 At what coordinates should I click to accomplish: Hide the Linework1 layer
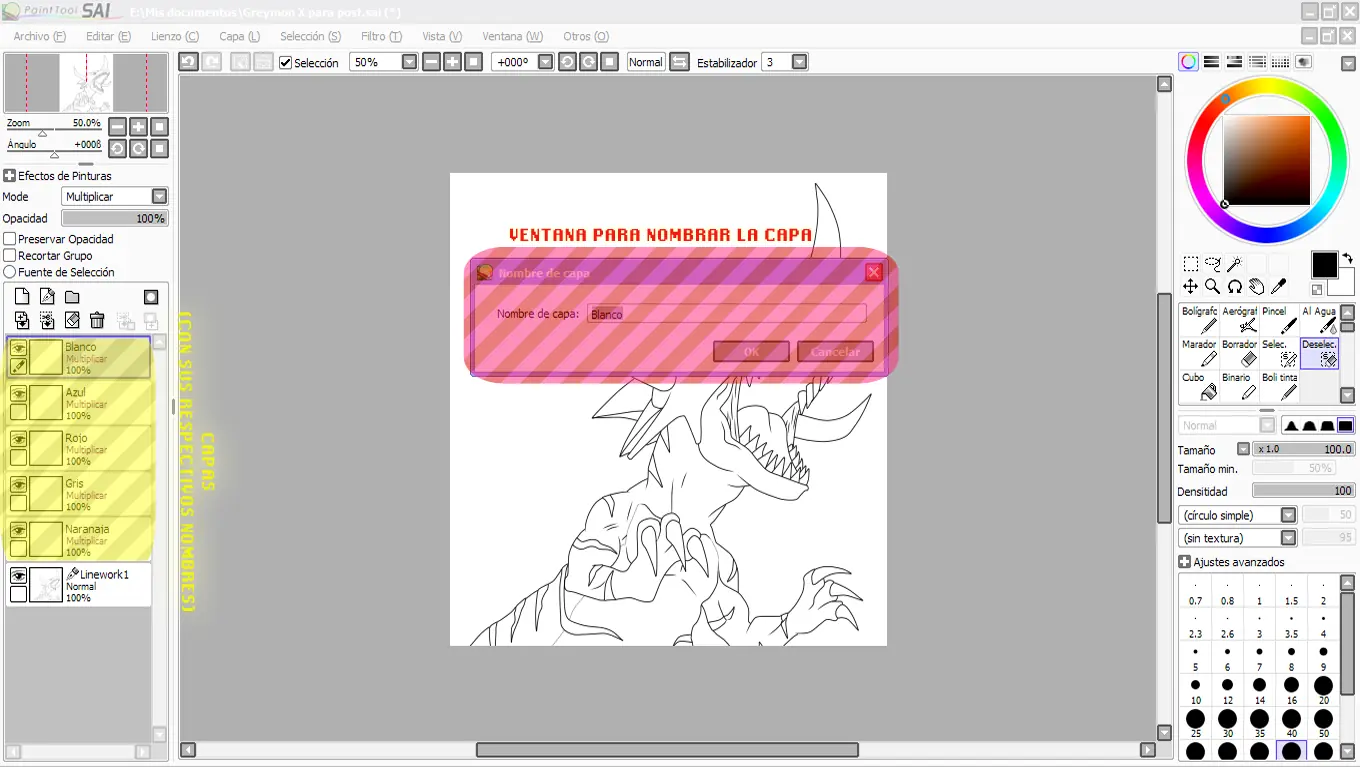click(x=18, y=576)
